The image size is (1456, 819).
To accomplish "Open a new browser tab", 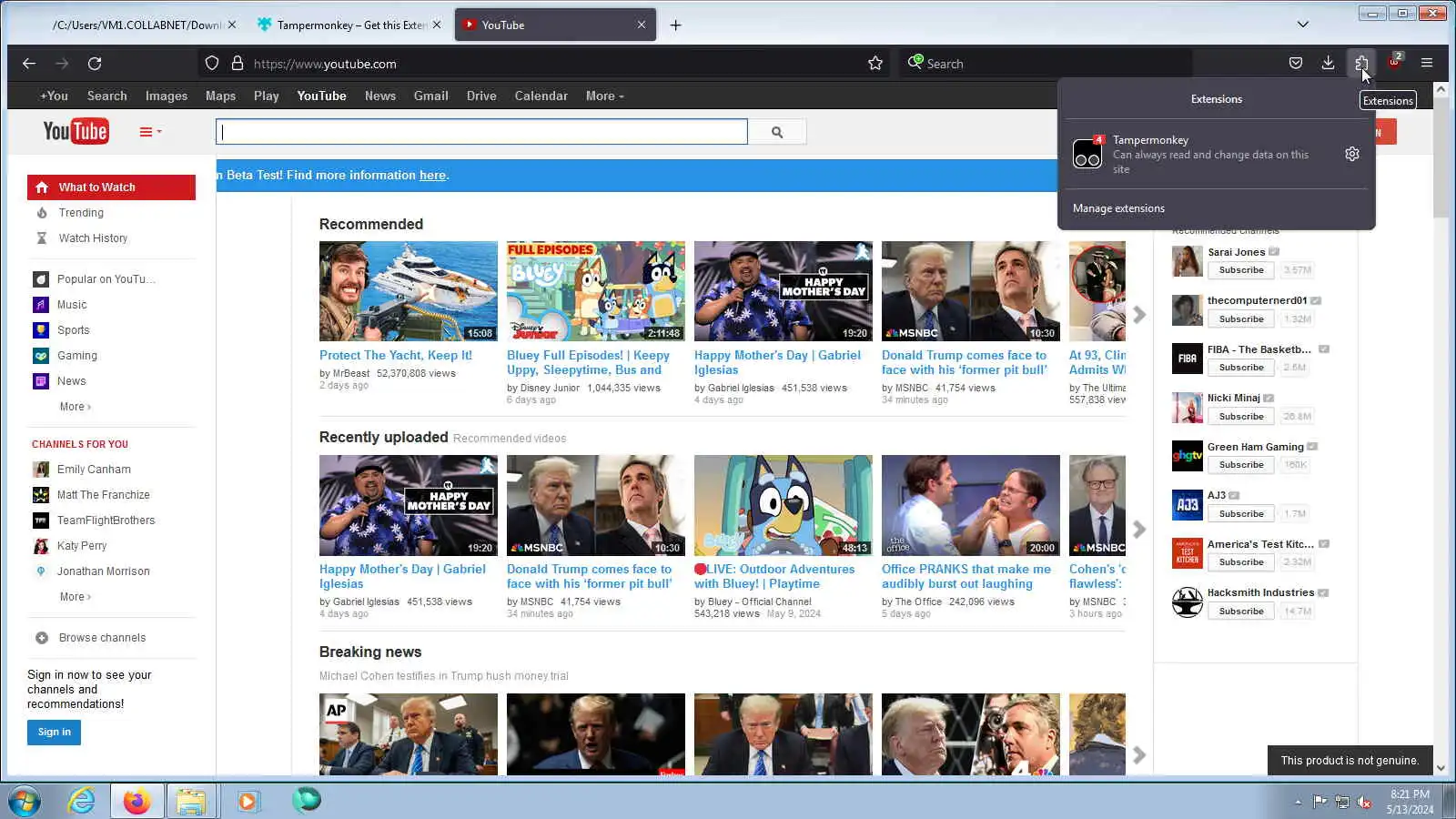I will (x=675, y=25).
